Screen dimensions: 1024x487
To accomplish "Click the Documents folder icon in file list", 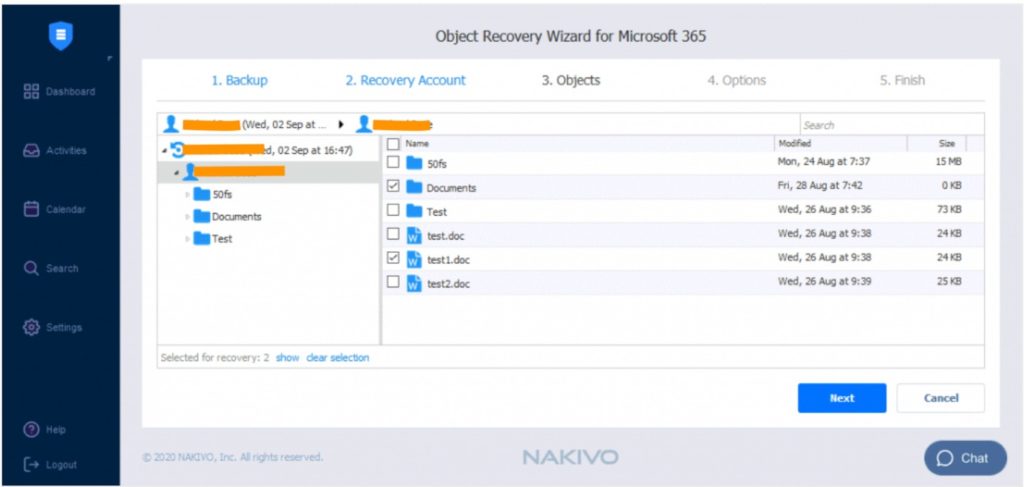I will pyautogui.click(x=414, y=187).
